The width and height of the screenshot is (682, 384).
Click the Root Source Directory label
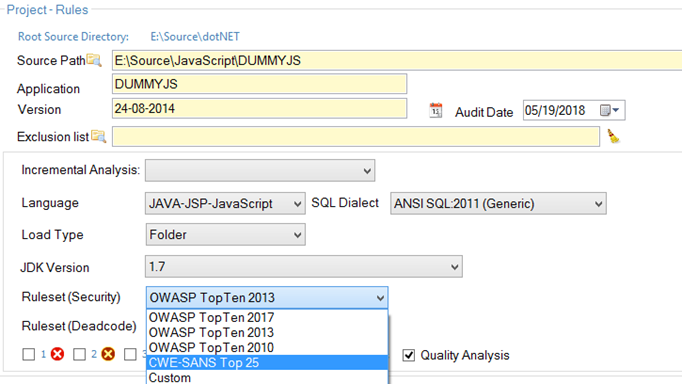pos(73,37)
